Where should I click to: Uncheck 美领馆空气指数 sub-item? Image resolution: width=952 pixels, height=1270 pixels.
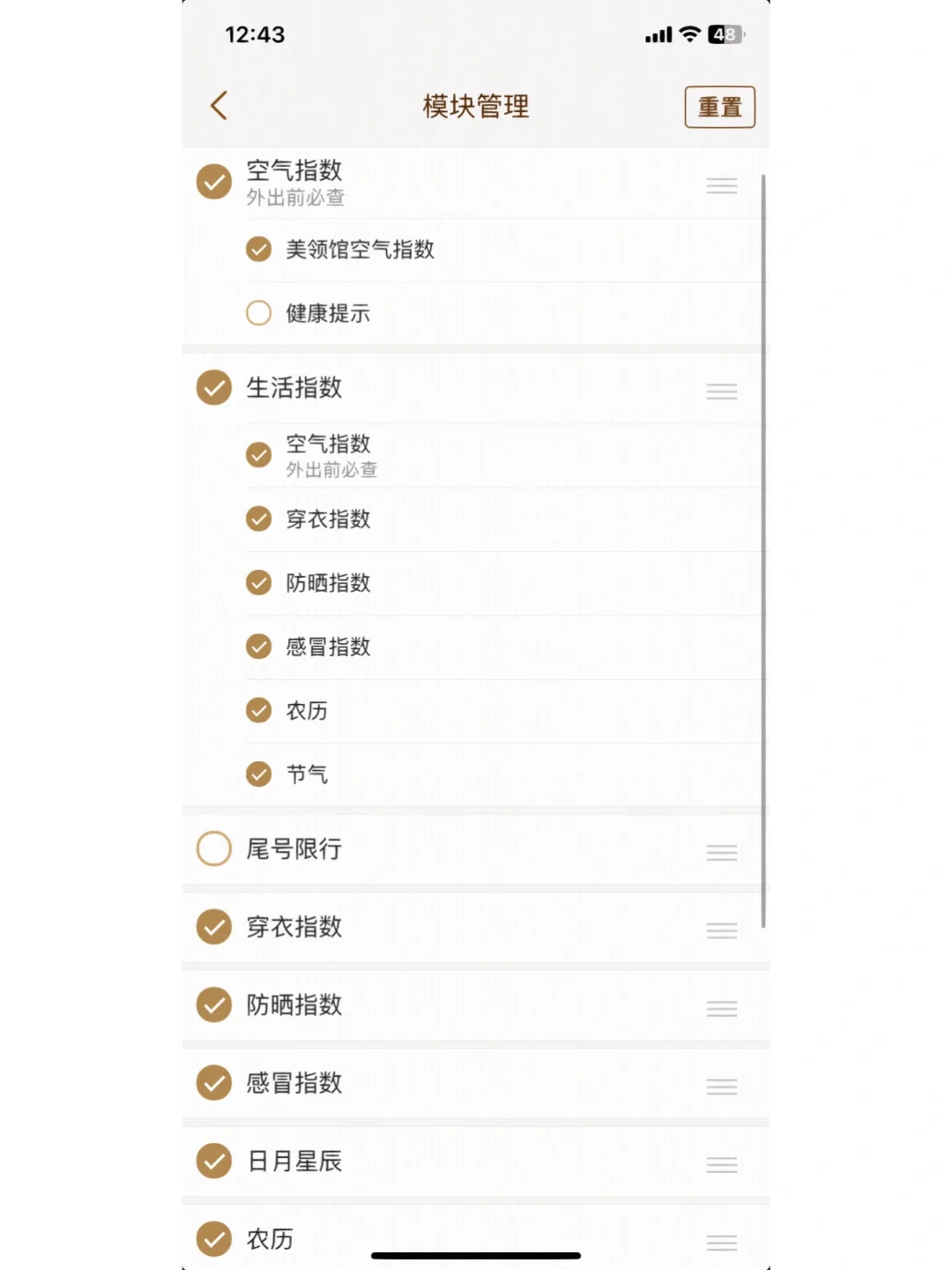[258, 250]
